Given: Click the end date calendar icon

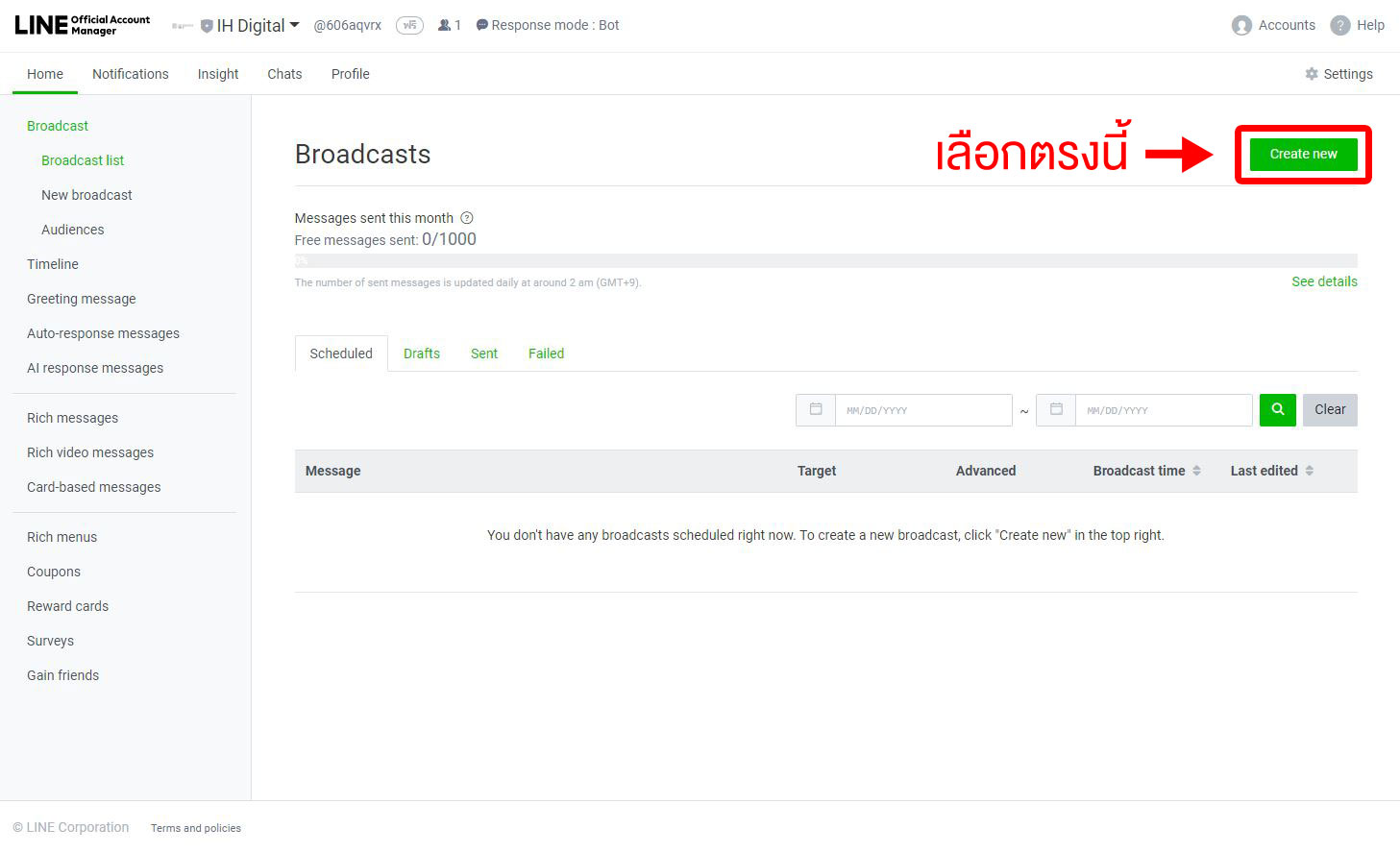Looking at the screenshot, I should tap(1055, 409).
